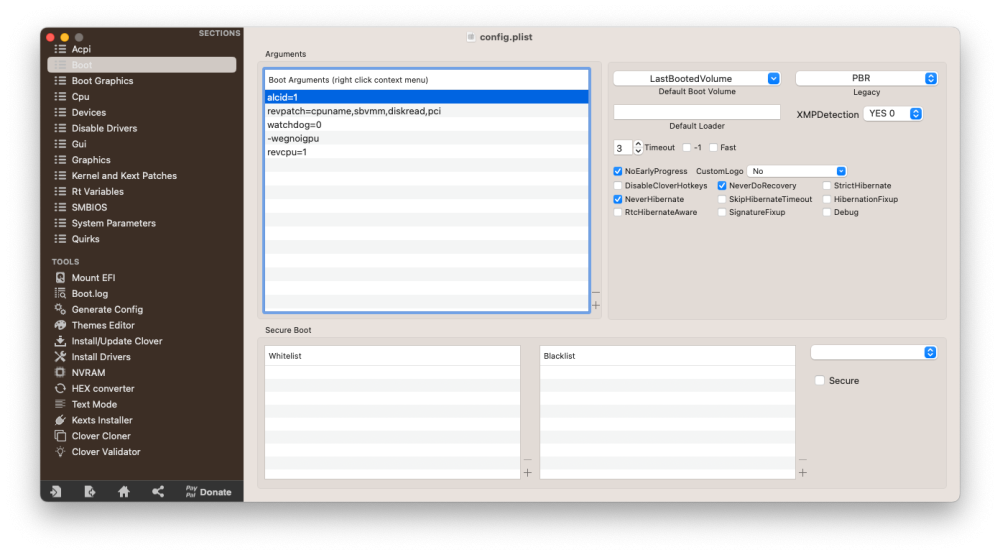Screen dimensions: 1000x555
Task: Remove Whitelist entry with minus button
Action: 527,460
